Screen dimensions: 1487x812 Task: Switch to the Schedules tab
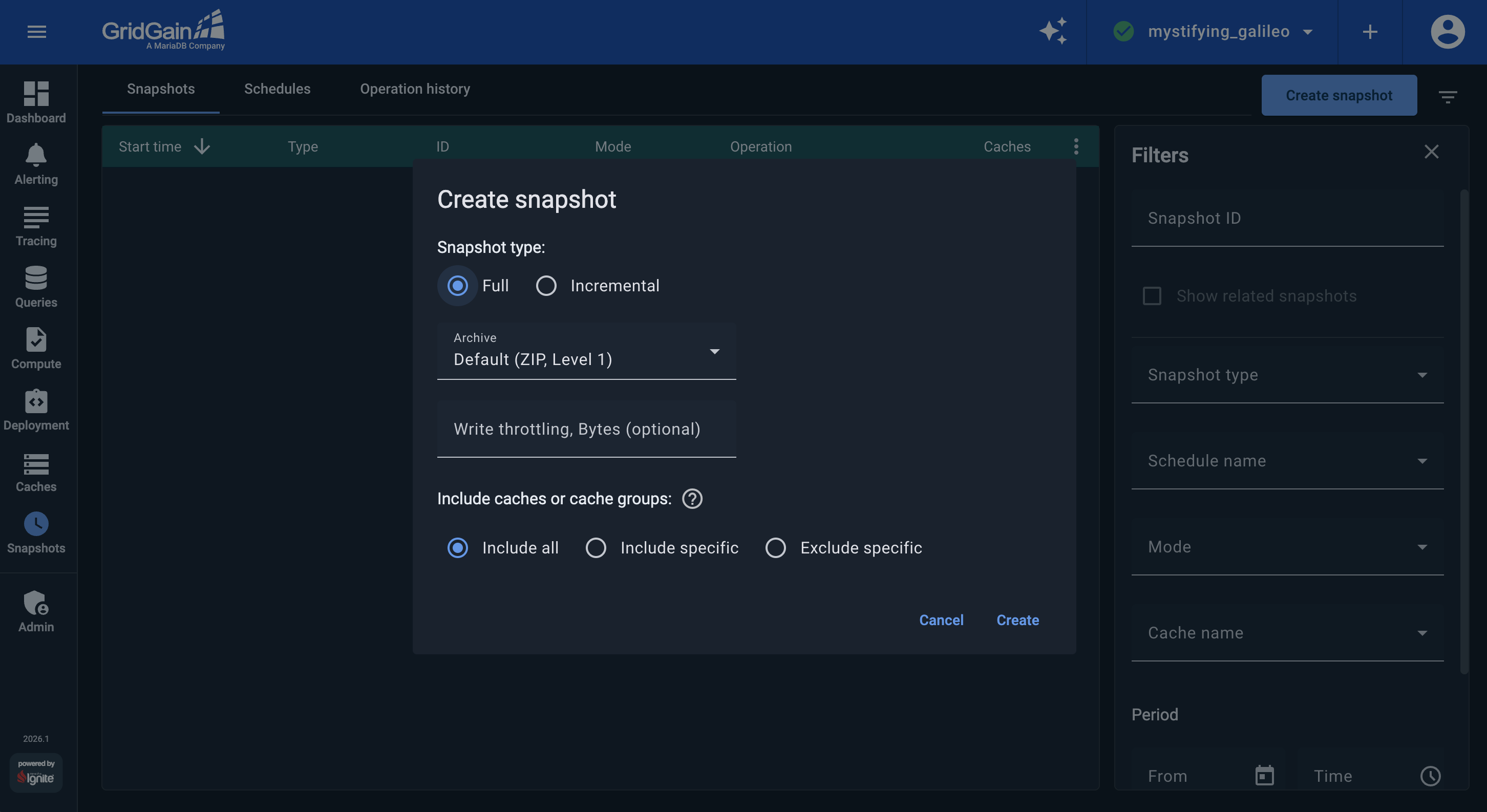pyautogui.click(x=277, y=89)
